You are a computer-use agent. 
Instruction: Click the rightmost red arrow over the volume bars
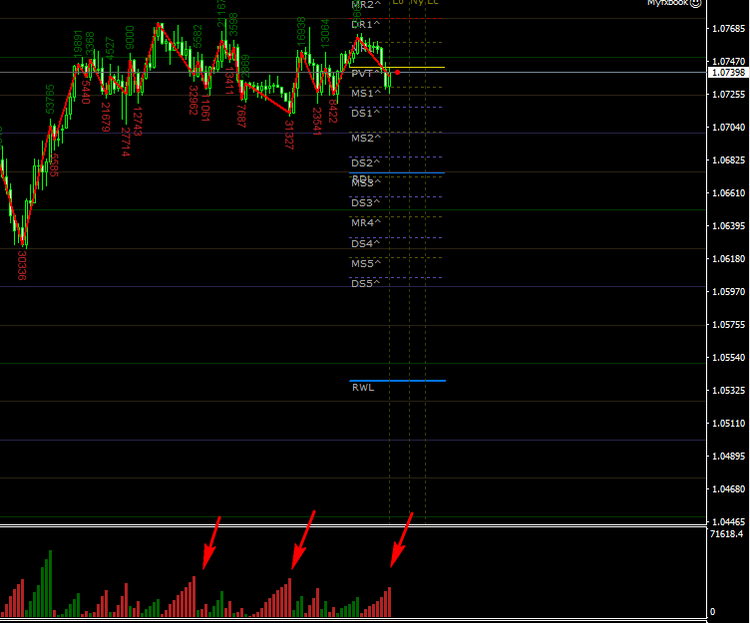[400, 540]
